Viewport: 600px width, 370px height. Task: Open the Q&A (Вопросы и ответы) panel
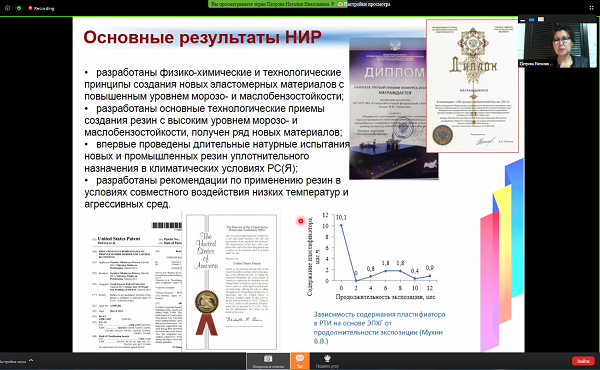[x=268, y=361]
